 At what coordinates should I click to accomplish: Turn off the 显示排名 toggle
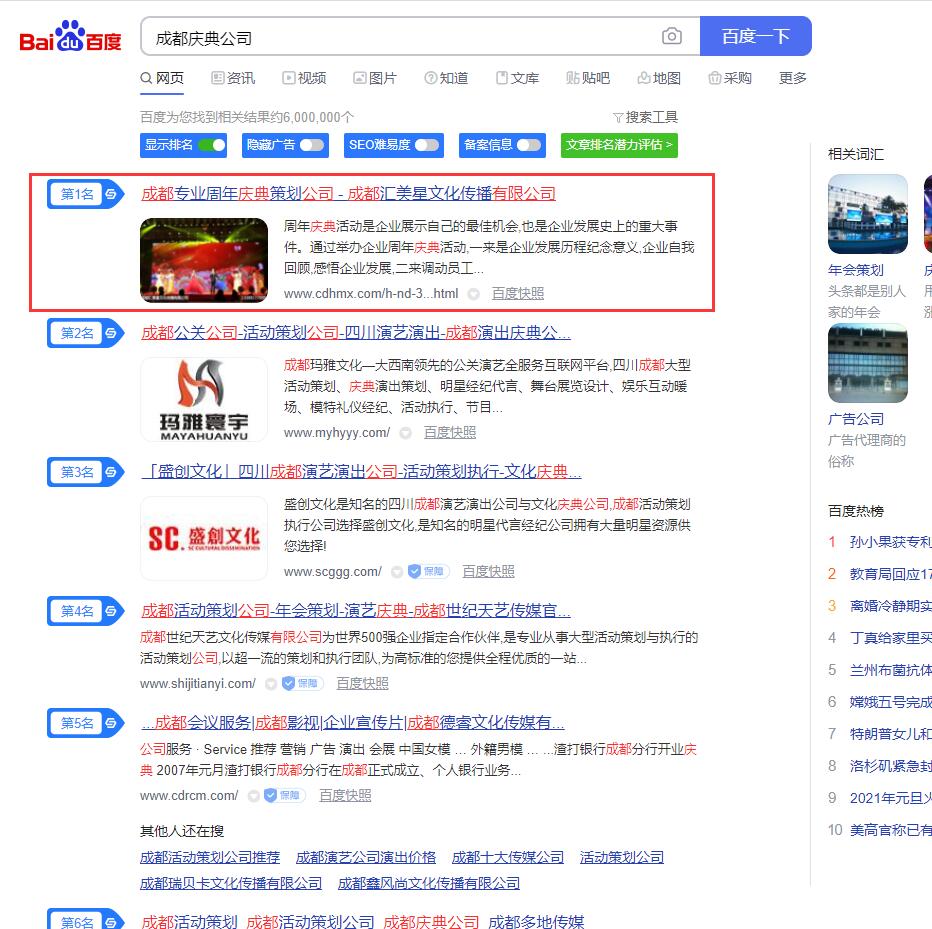211,145
